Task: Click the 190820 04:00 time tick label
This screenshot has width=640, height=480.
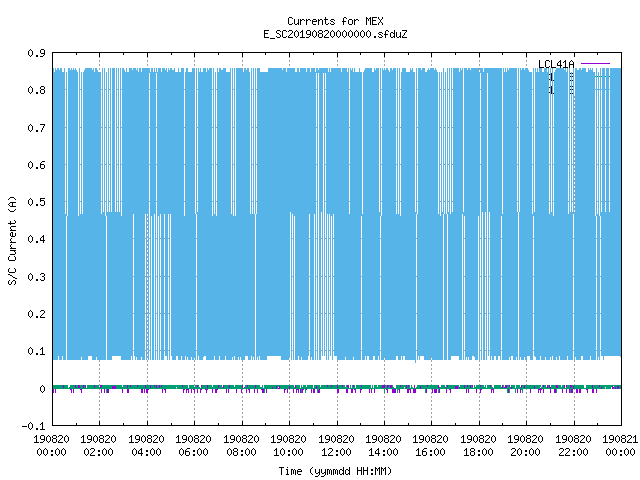Action: (x=146, y=446)
